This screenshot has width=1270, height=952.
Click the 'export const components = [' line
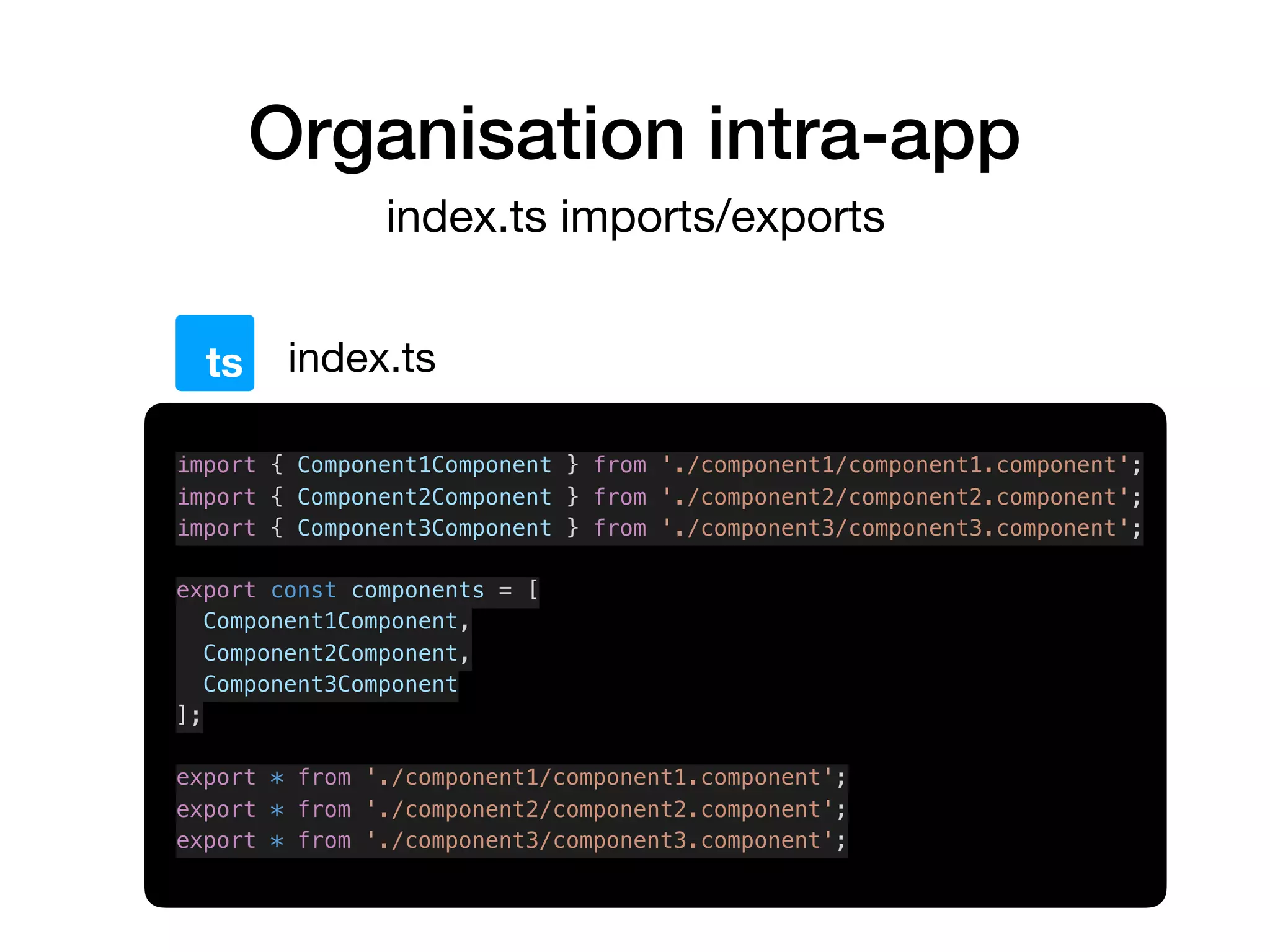[x=358, y=590]
